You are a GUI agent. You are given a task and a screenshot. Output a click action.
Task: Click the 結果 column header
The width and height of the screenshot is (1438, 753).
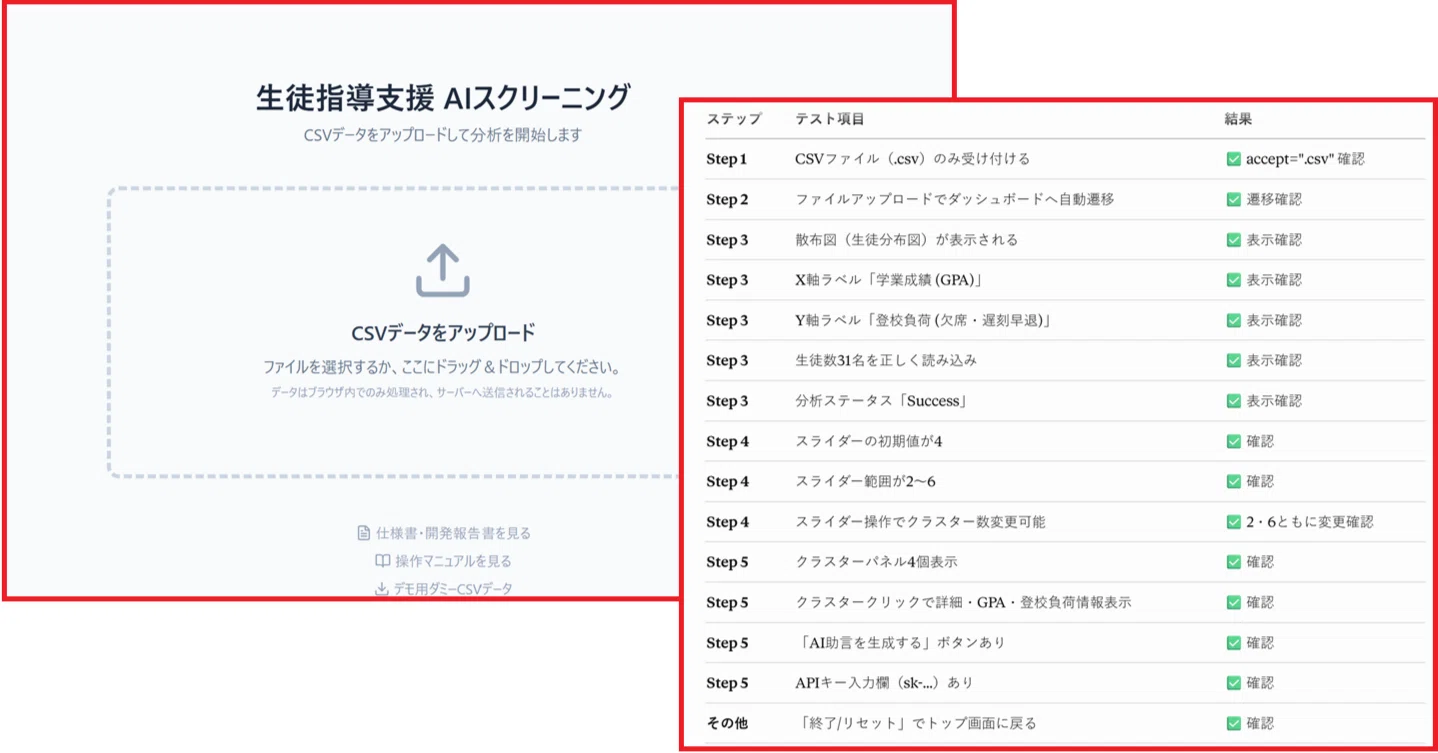(x=1238, y=119)
